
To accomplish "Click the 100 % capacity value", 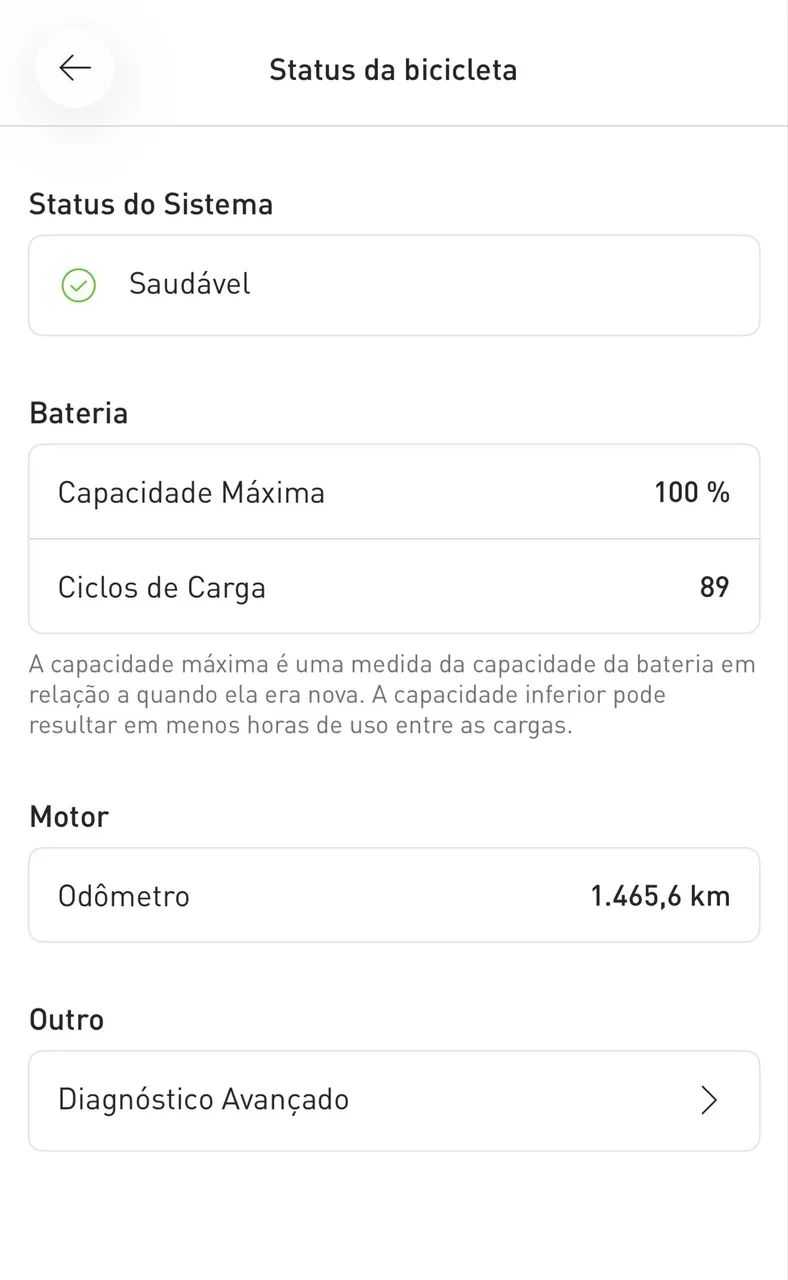I will (x=692, y=492).
